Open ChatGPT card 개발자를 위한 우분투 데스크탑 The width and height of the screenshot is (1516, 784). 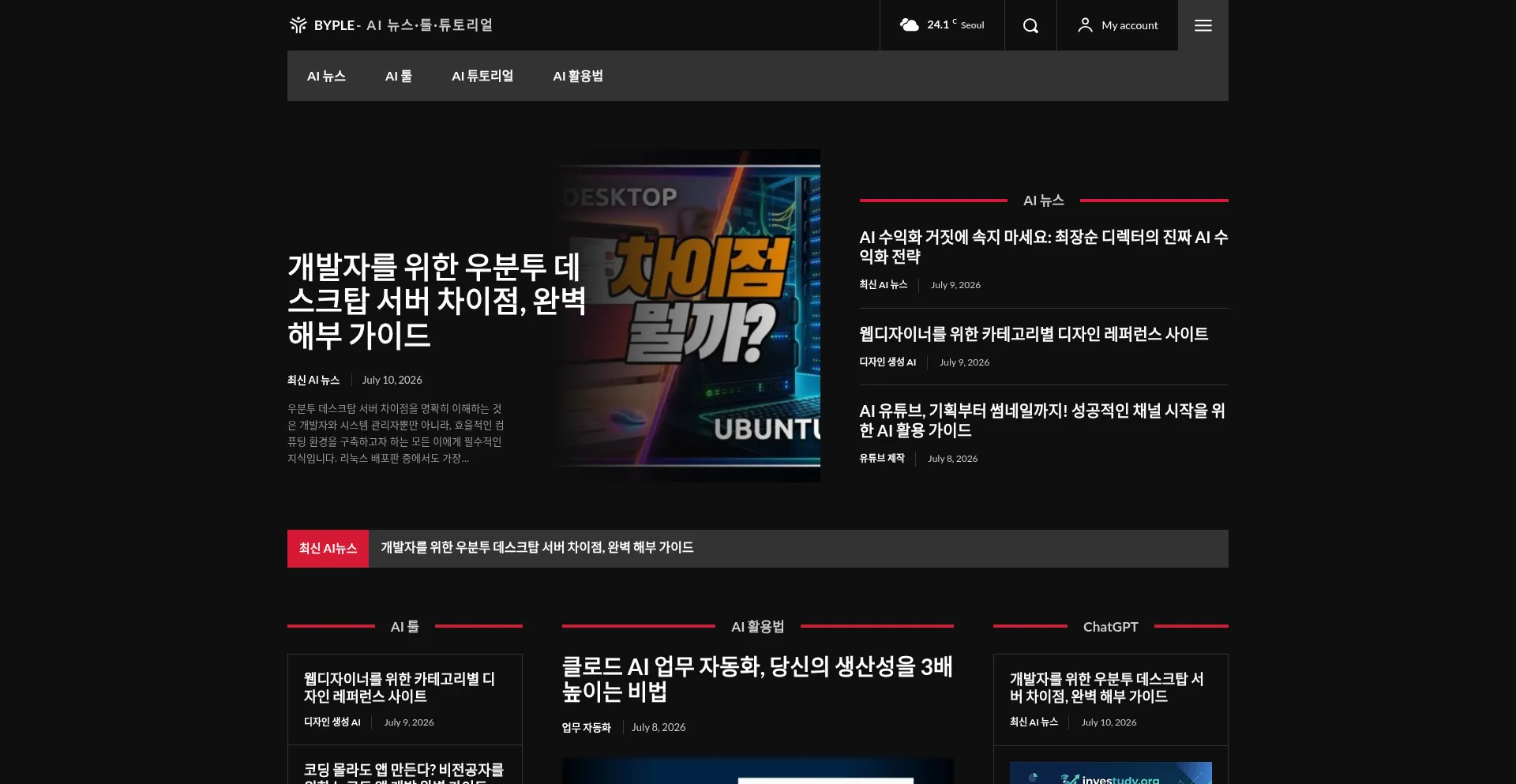point(1107,688)
